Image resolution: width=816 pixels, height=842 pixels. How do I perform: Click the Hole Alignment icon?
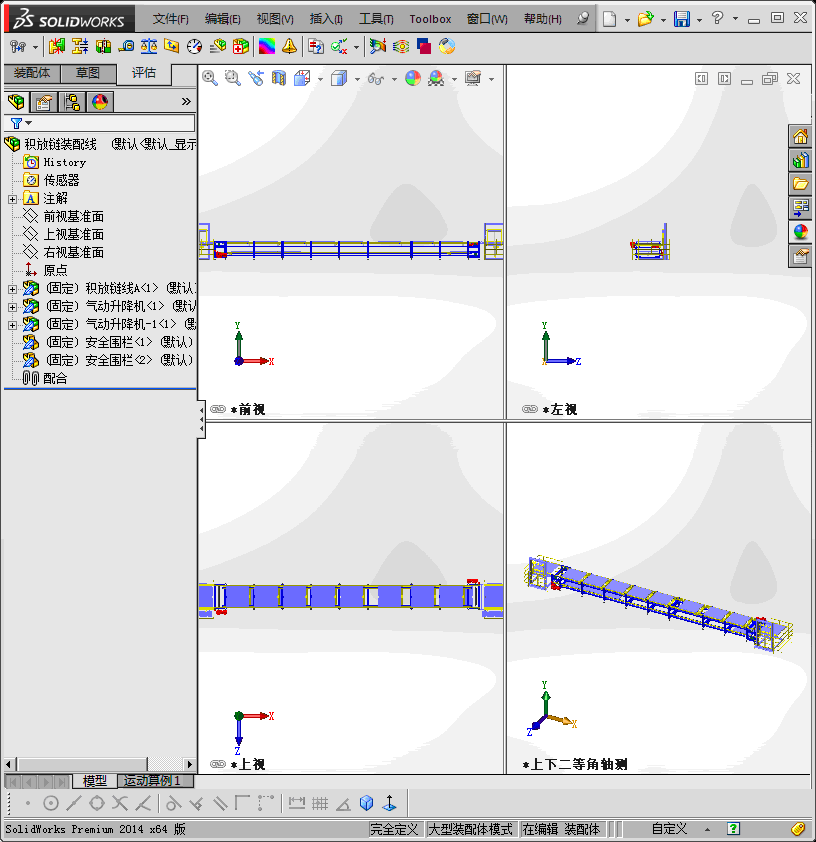click(103, 47)
